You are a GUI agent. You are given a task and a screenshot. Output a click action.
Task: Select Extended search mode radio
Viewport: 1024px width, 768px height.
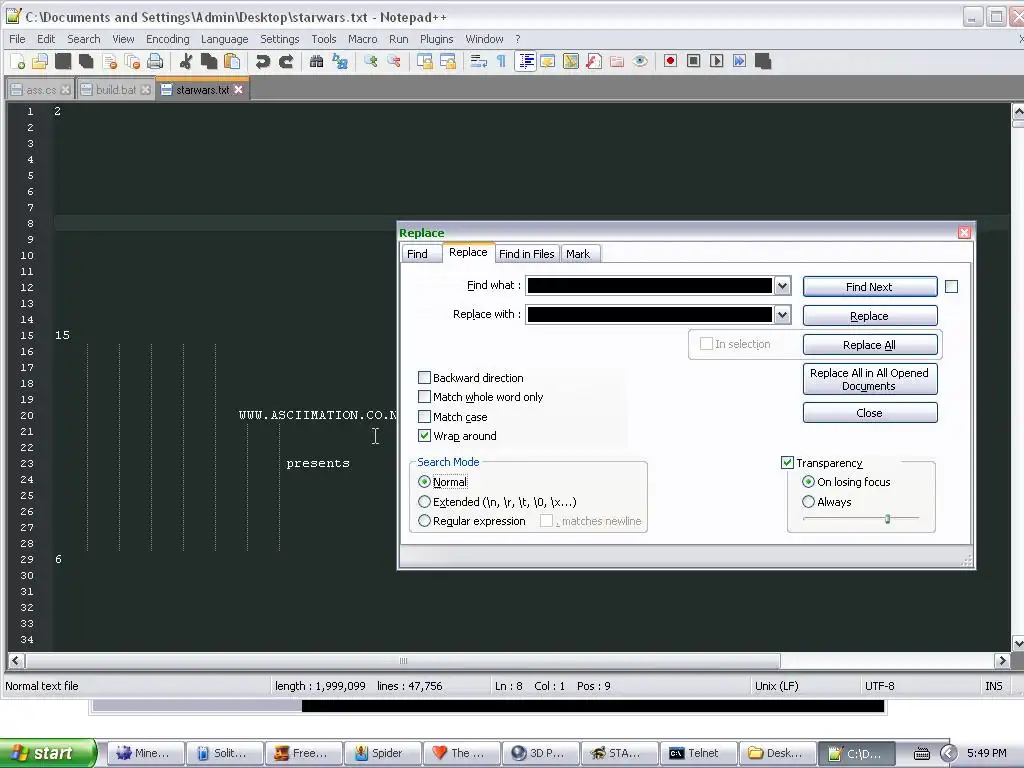coord(424,502)
